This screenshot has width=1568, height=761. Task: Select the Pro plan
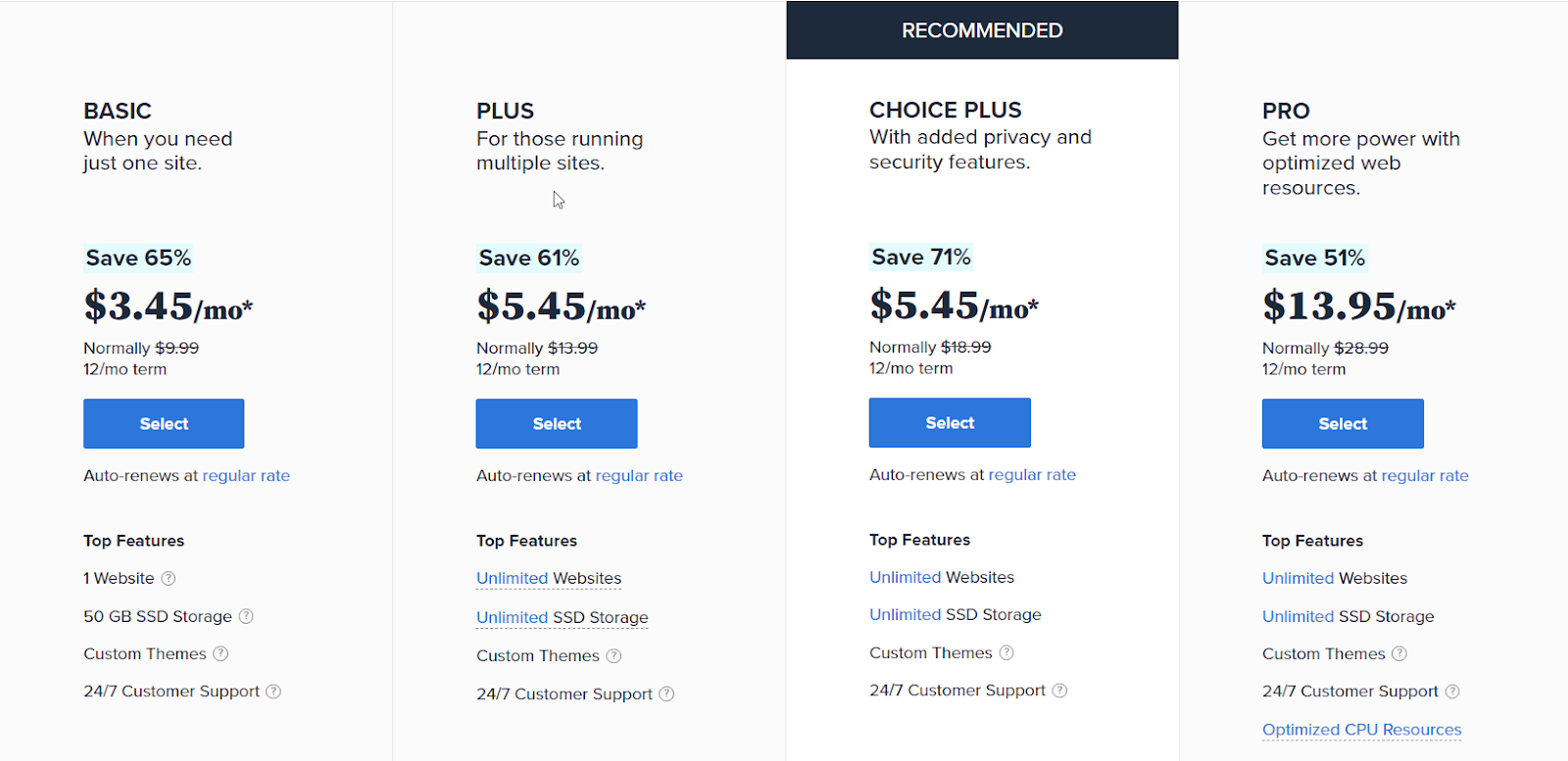click(x=1343, y=423)
